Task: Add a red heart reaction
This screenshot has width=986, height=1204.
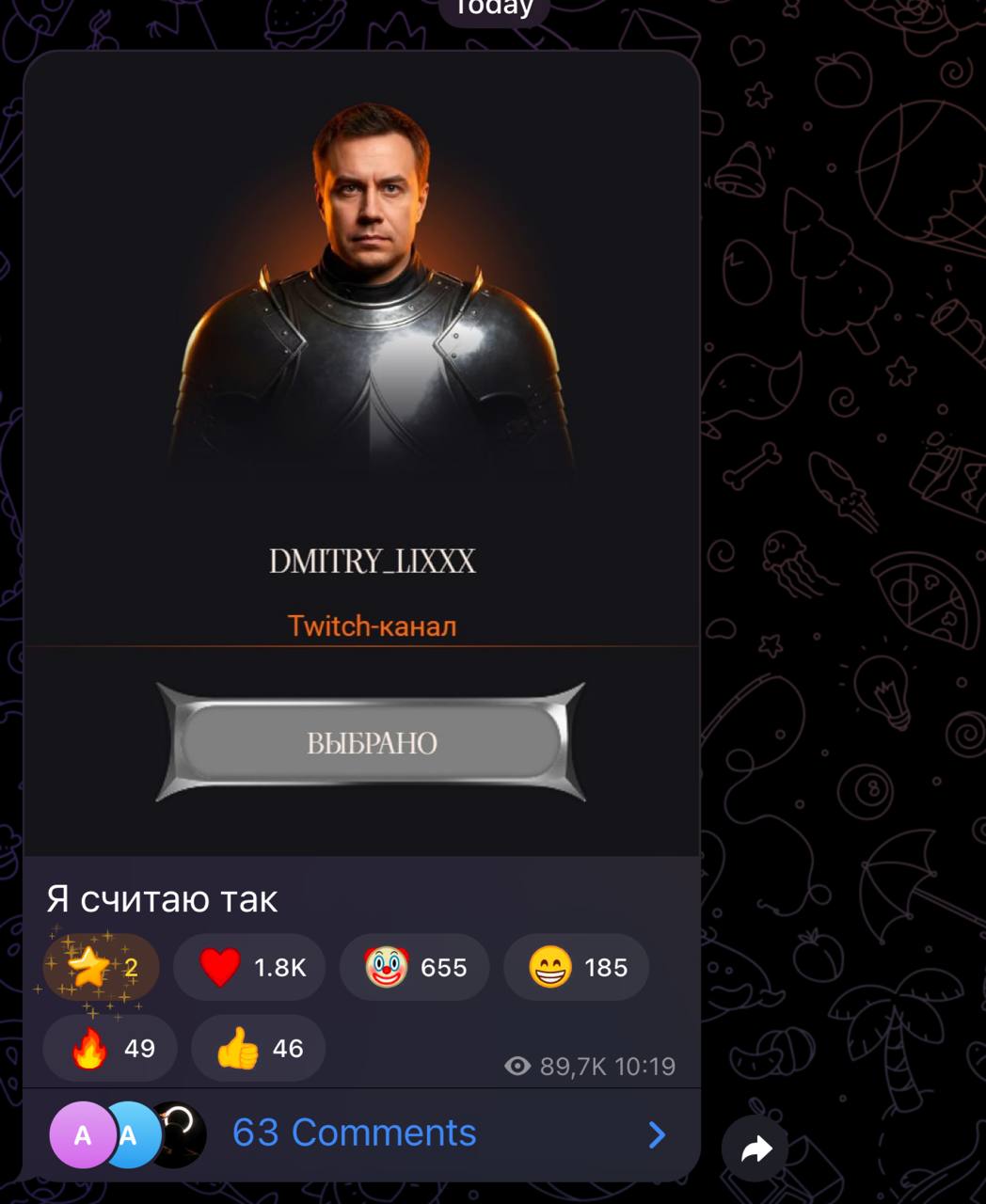Action: coord(249,967)
